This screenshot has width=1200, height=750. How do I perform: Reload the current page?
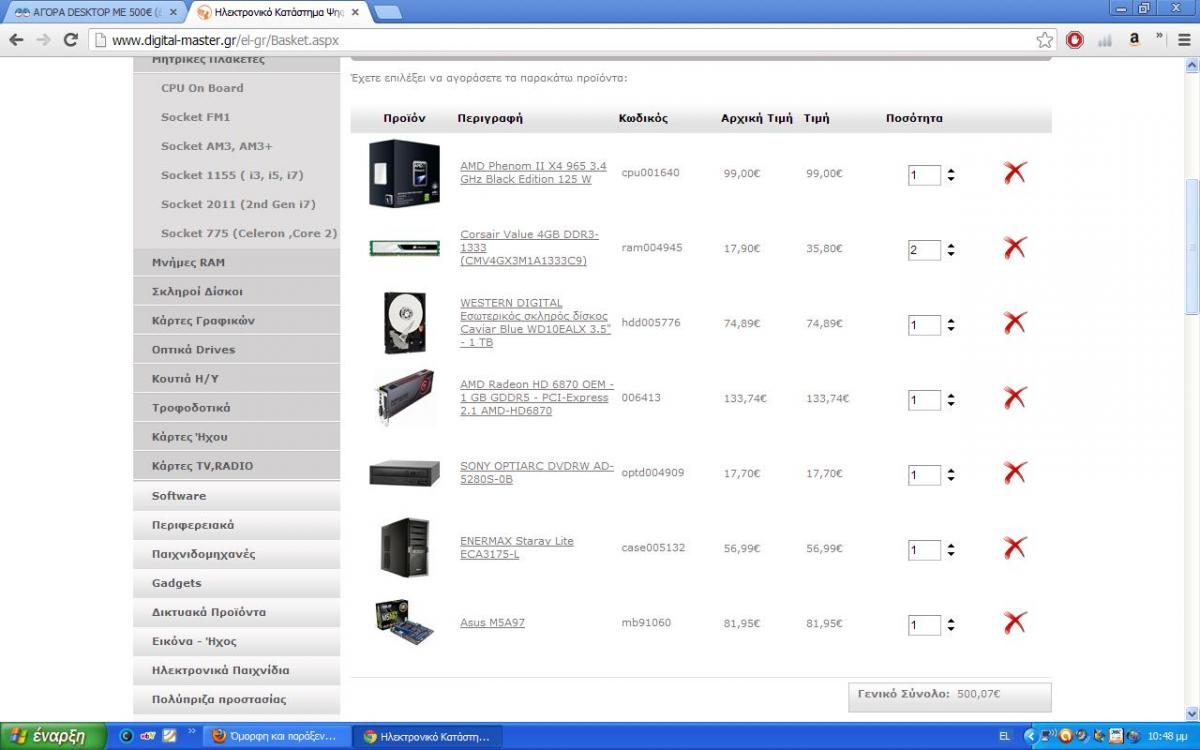tap(70, 40)
